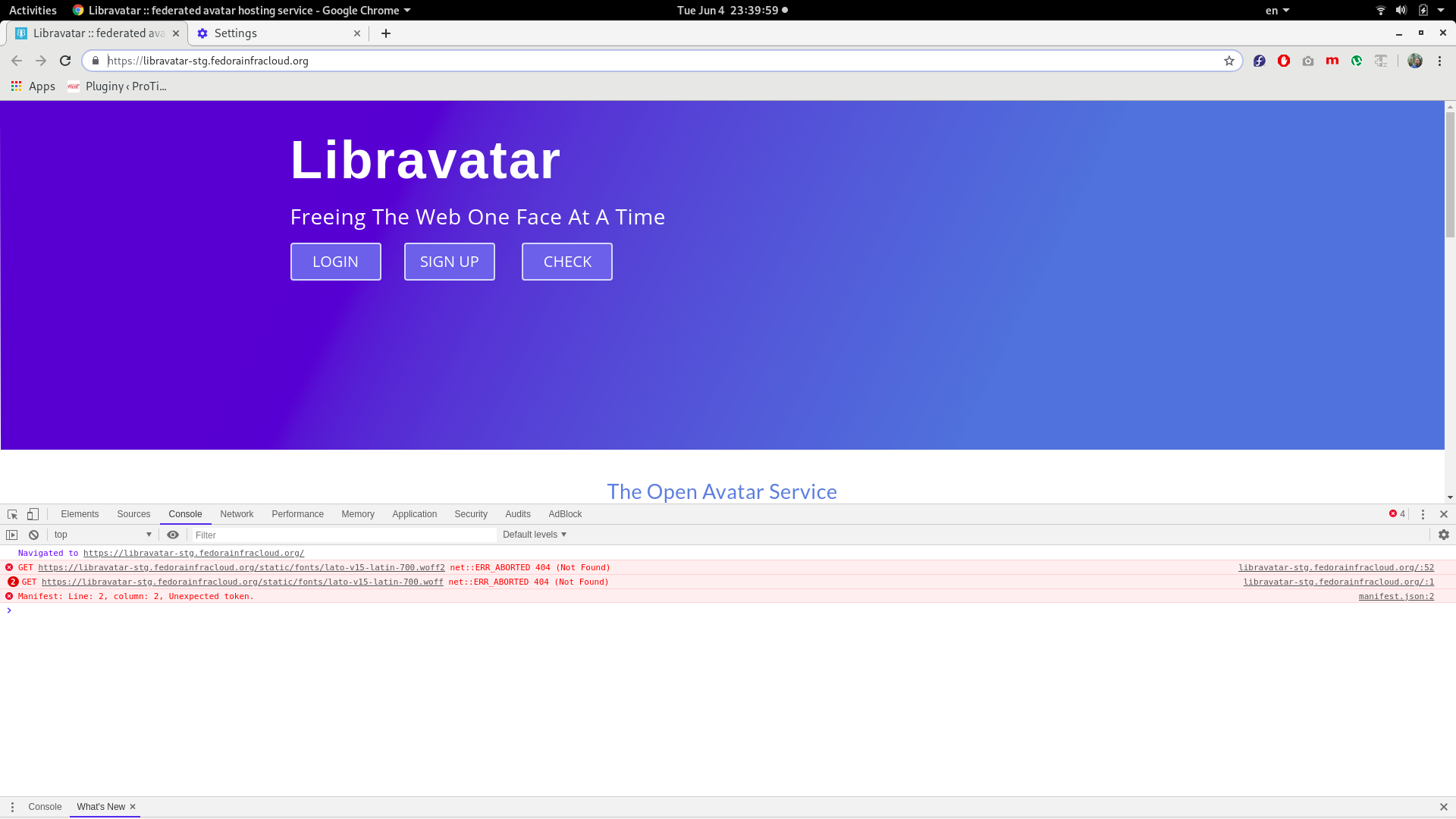Open console settings gear icon
The width and height of the screenshot is (1456, 819).
[x=1443, y=535]
